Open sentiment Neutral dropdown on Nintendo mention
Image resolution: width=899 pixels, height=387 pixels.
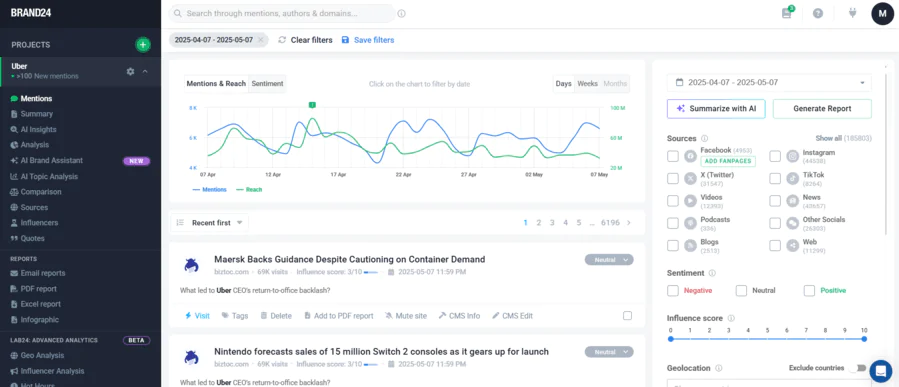point(609,352)
